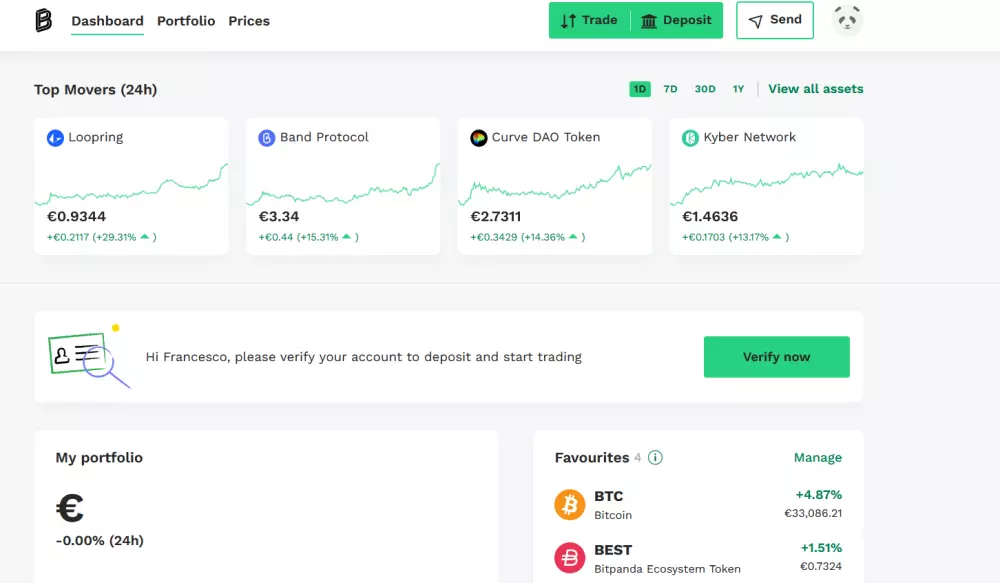Click the Kyber Network coin icon
Screen dimensions: 1000x583
690,138
